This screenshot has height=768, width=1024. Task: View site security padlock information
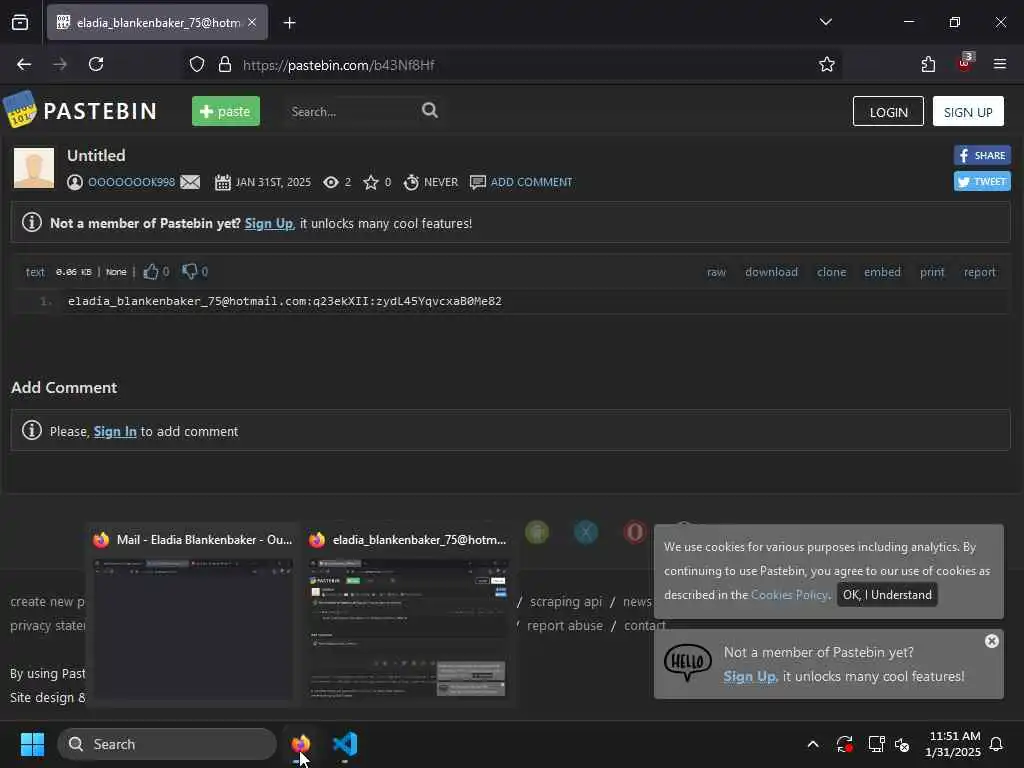point(225,64)
